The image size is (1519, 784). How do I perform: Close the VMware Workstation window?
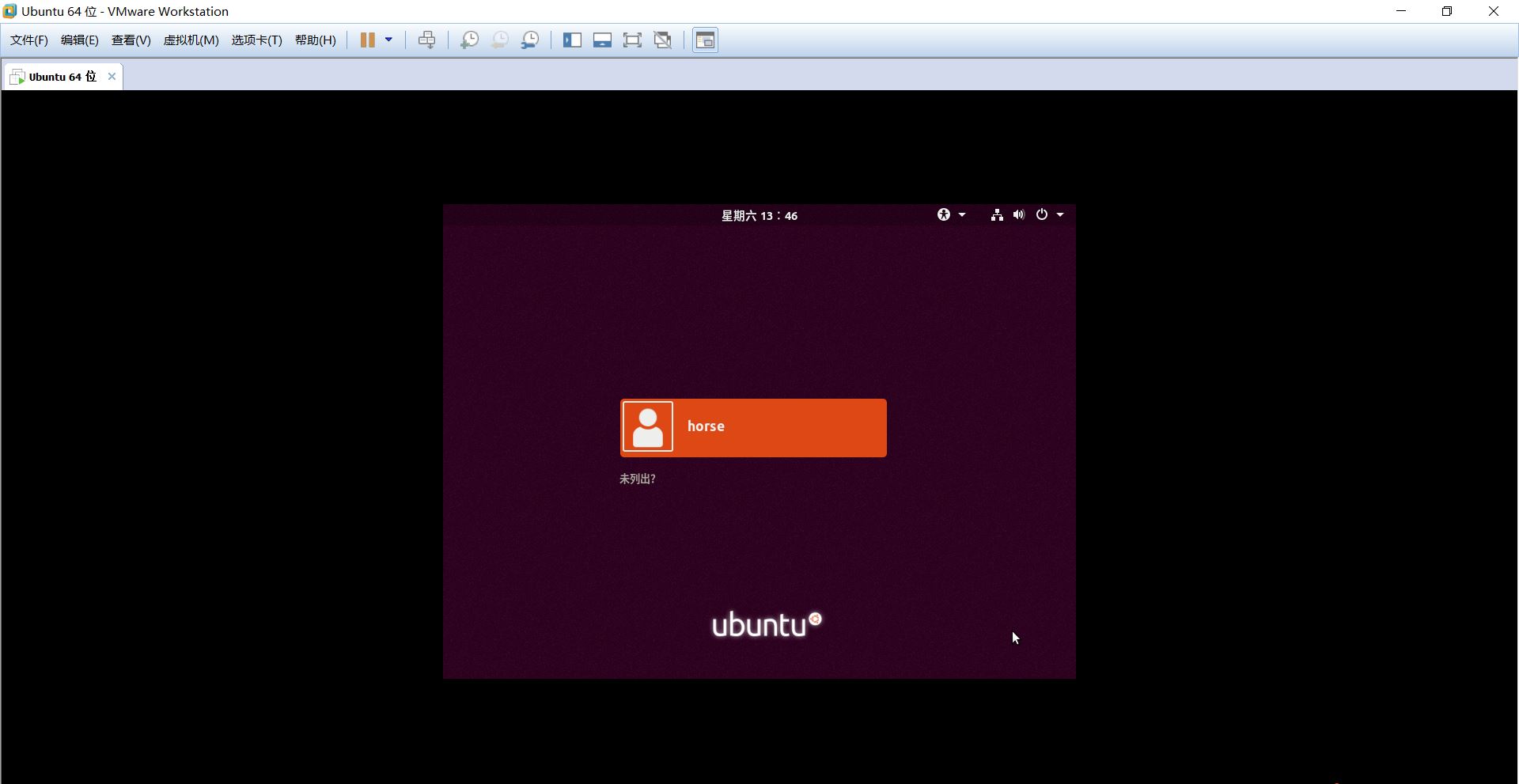(1494, 11)
